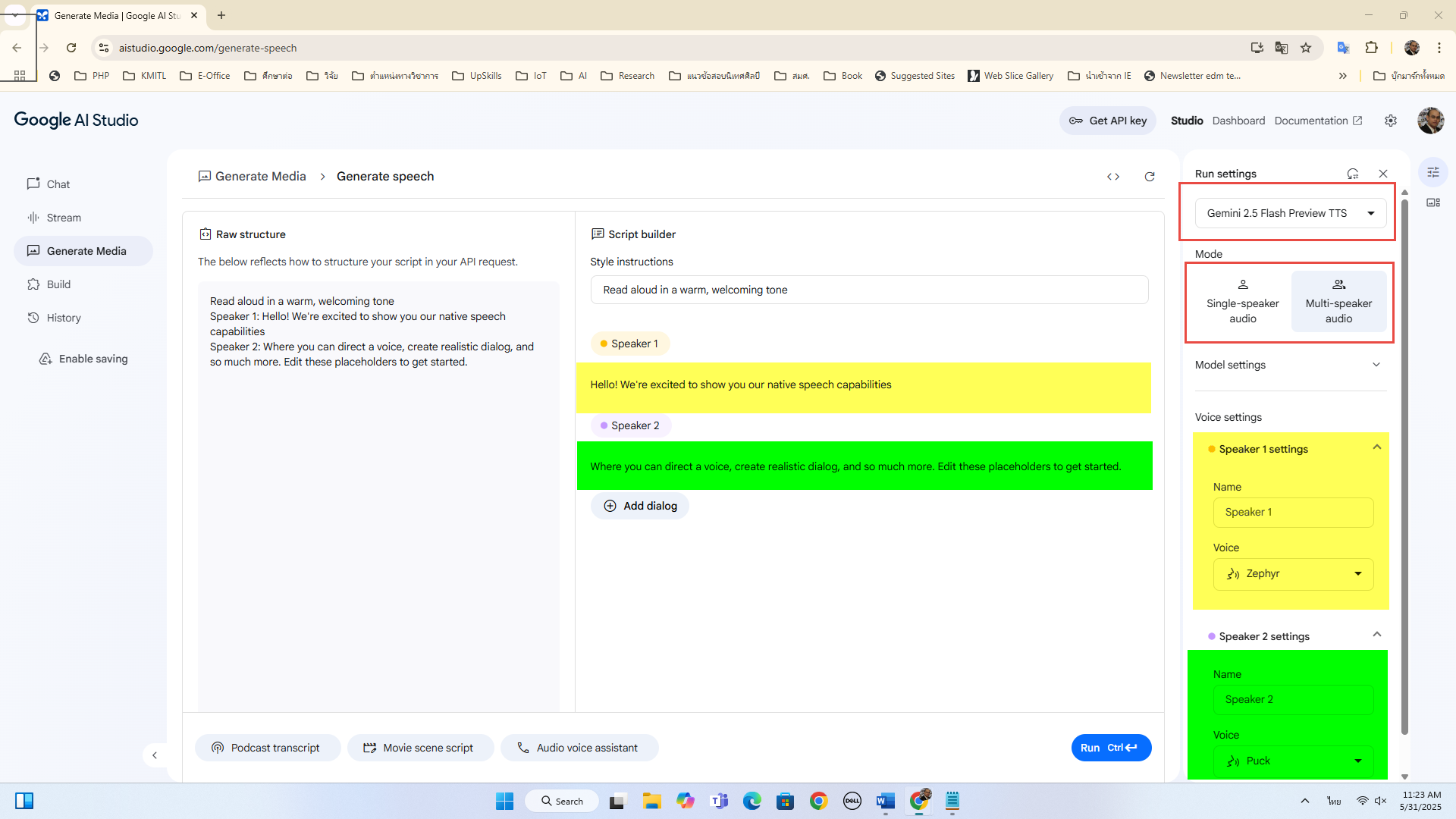Click the reset refresh icon beside Get code
The width and height of the screenshot is (1456, 819).
[x=1150, y=177]
